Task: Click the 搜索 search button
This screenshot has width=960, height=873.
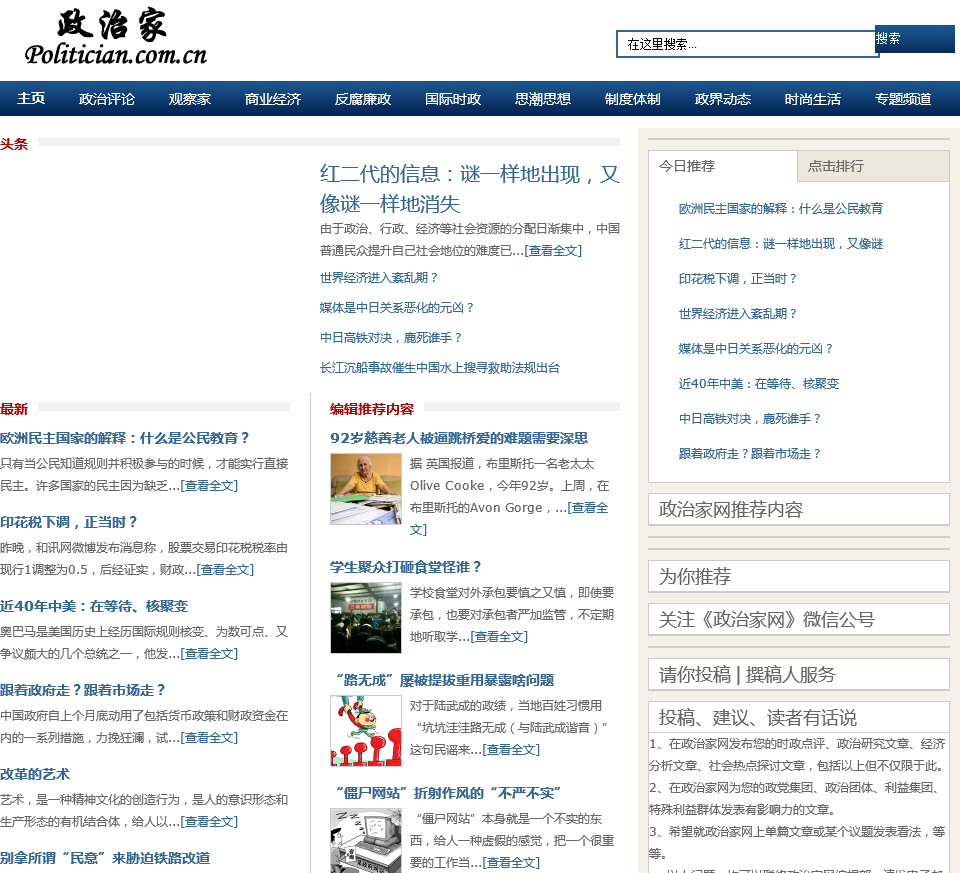Action: click(x=915, y=39)
